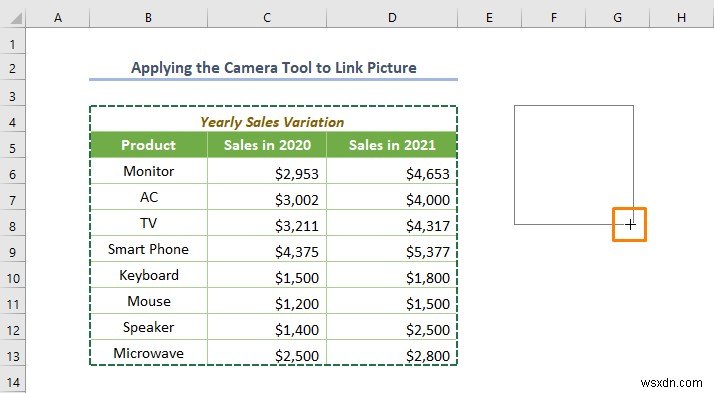The height and width of the screenshot is (393, 714).
Task: Click the 'Product' header cell
Action: click(x=148, y=145)
